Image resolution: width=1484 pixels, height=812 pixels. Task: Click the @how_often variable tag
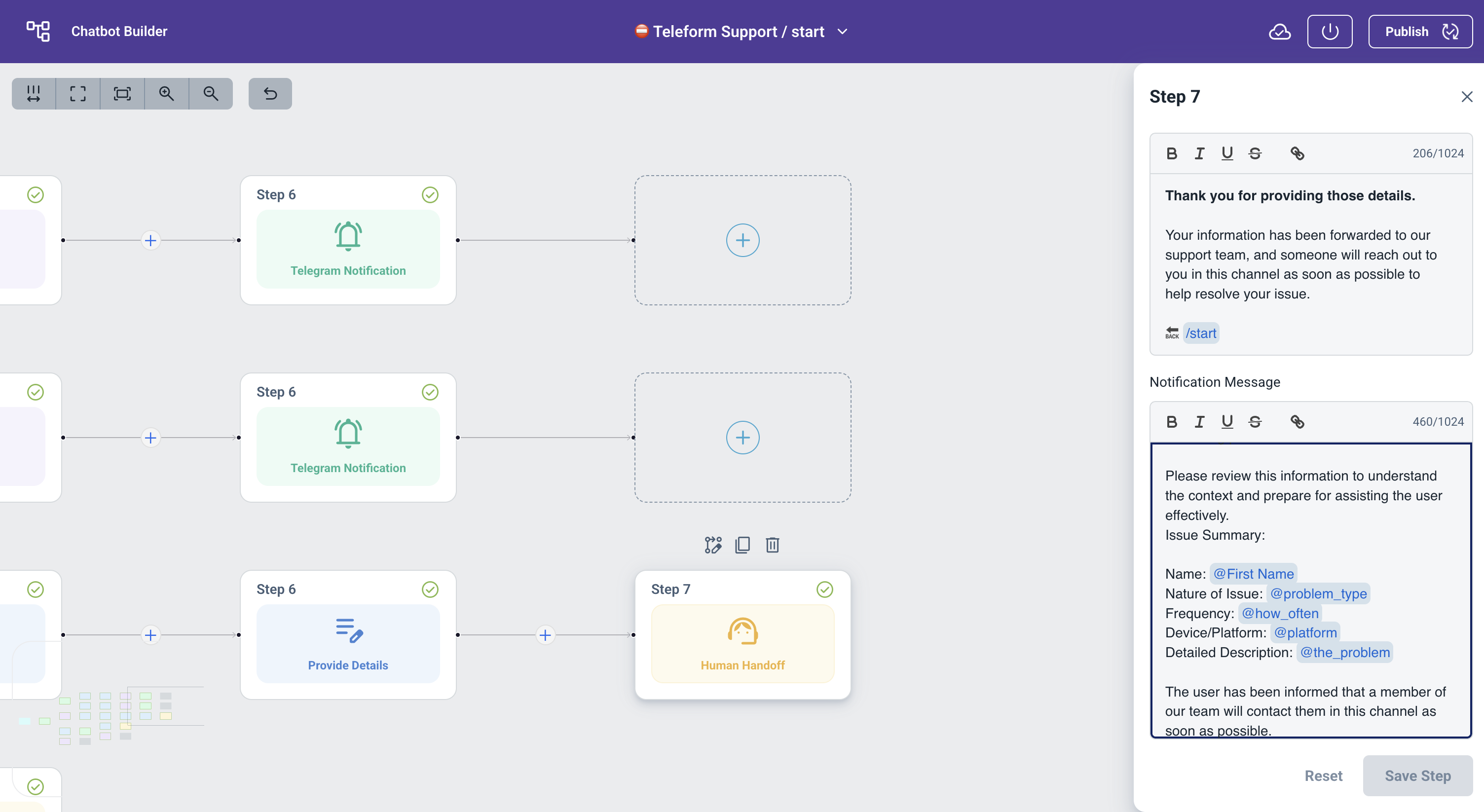coord(1280,613)
